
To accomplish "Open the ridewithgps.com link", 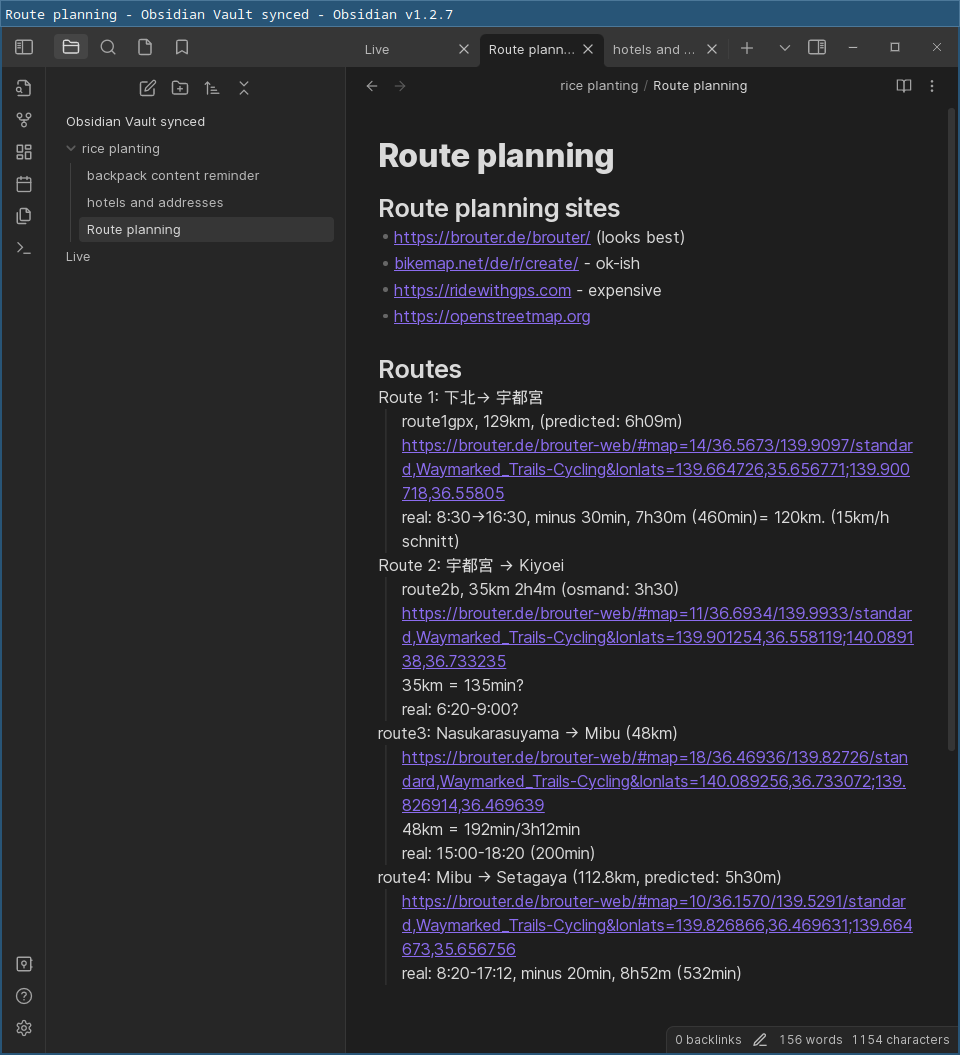I will [x=482, y=291].
